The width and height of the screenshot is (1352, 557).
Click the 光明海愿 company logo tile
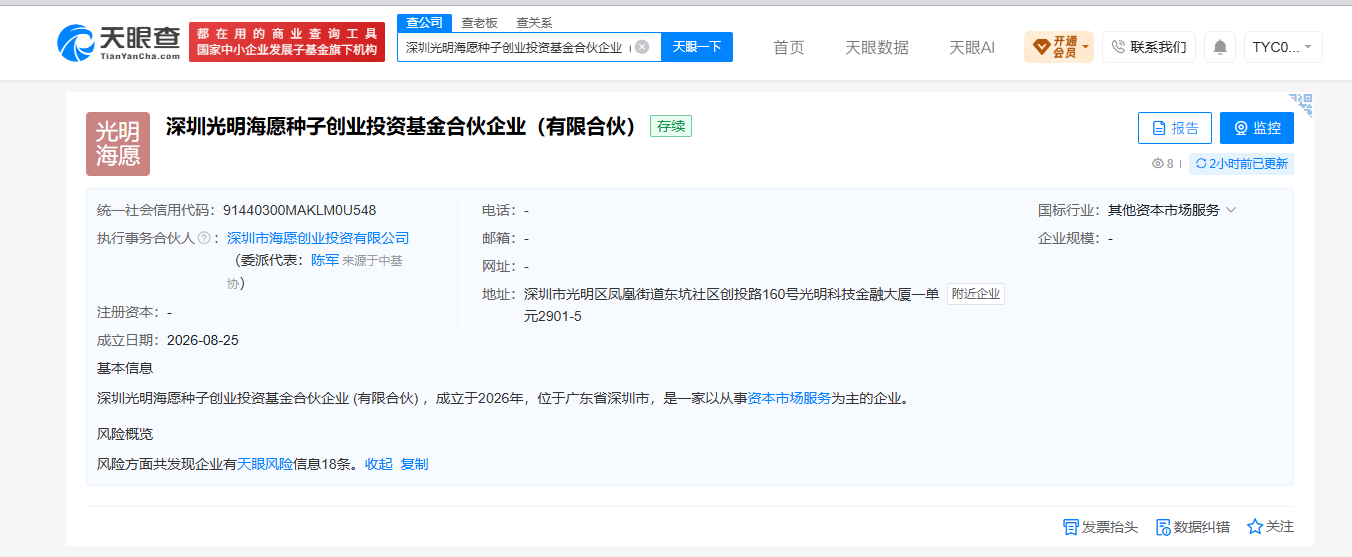[118, 144]
